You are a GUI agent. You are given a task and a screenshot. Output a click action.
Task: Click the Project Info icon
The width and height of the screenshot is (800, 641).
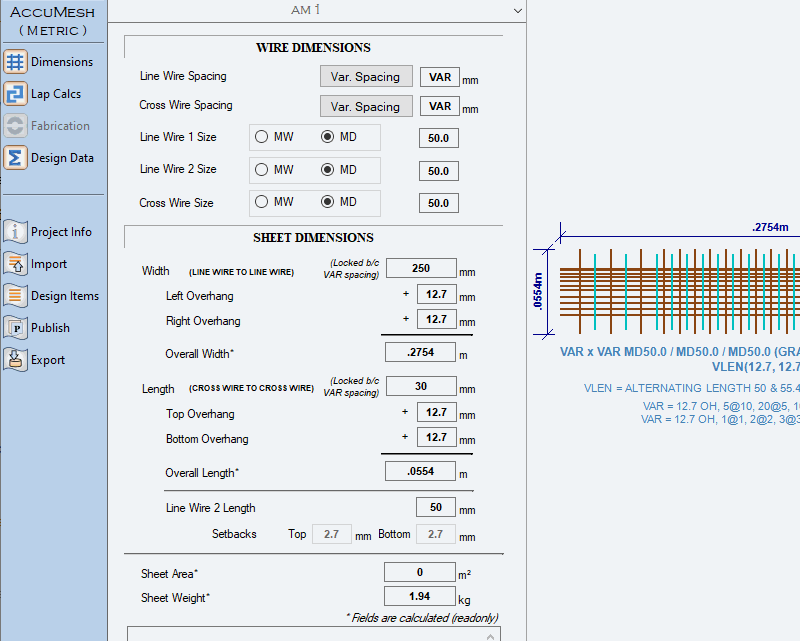[x=15, y=232]
